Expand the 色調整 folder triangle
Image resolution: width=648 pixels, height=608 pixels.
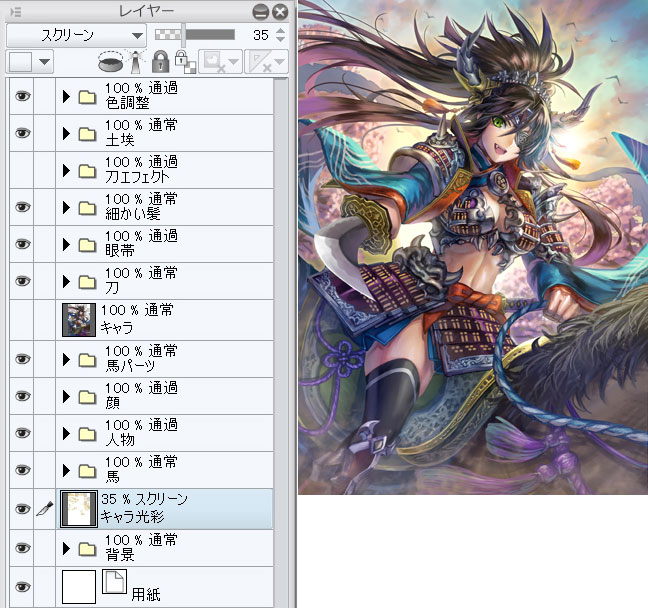66,97
